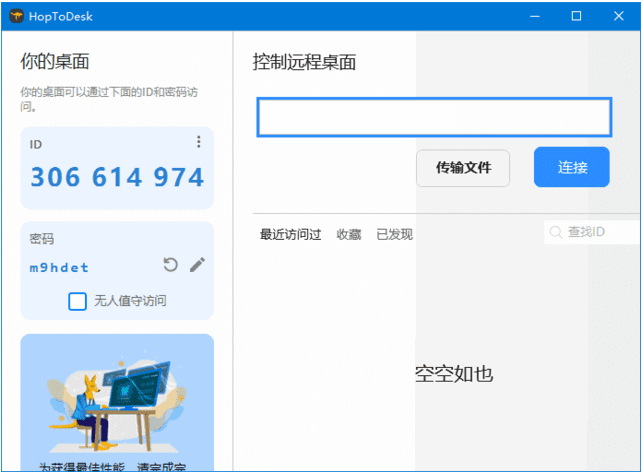Open the 收藏 tab
The image size is (642, 474).
point(349,235)
